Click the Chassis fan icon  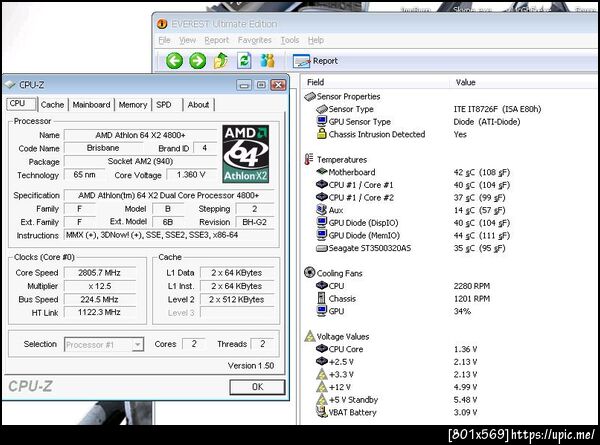pos(321,298)
